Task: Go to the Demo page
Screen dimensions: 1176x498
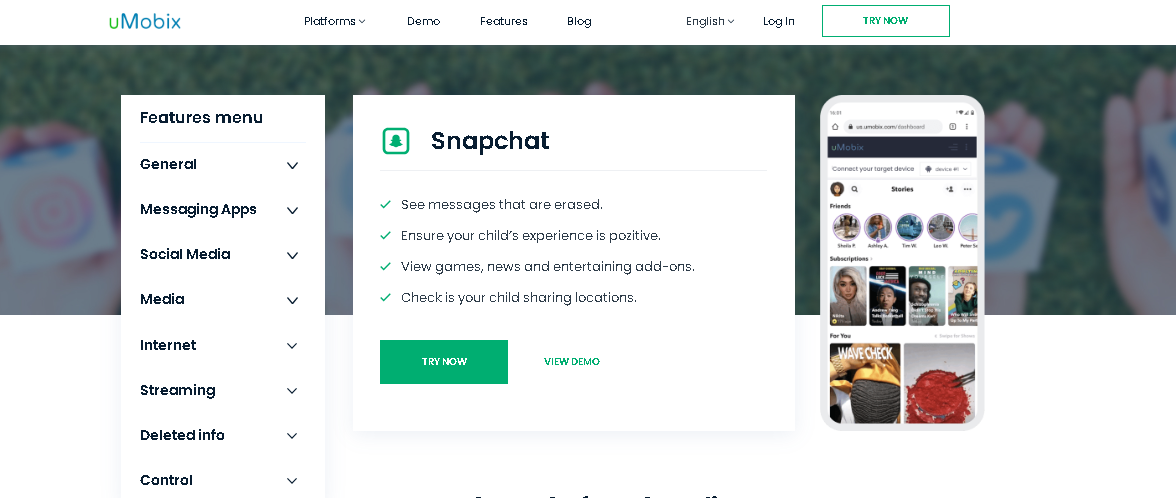Action: (x=423, y=21)
